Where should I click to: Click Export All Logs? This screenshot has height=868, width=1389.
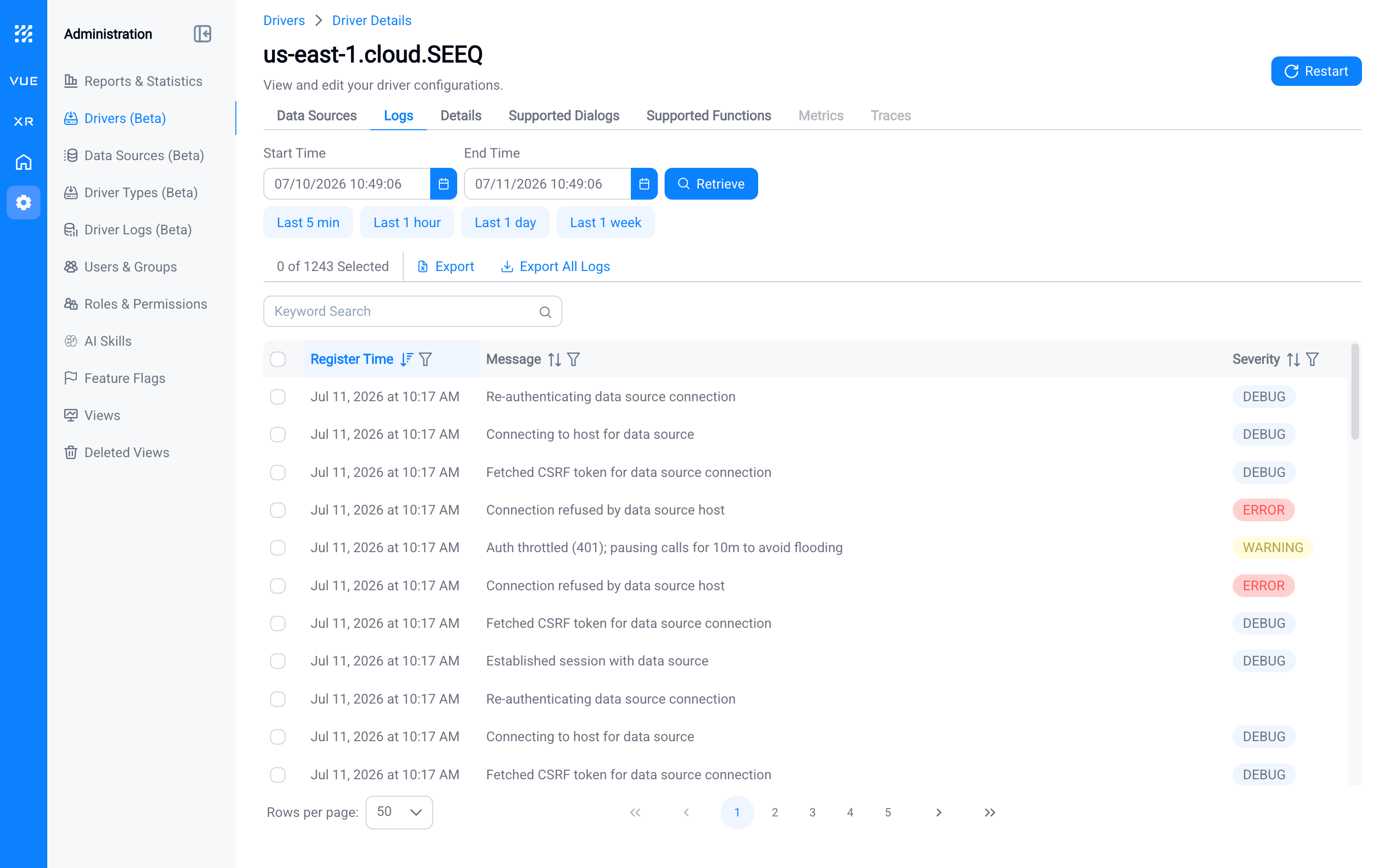point(555,266)
